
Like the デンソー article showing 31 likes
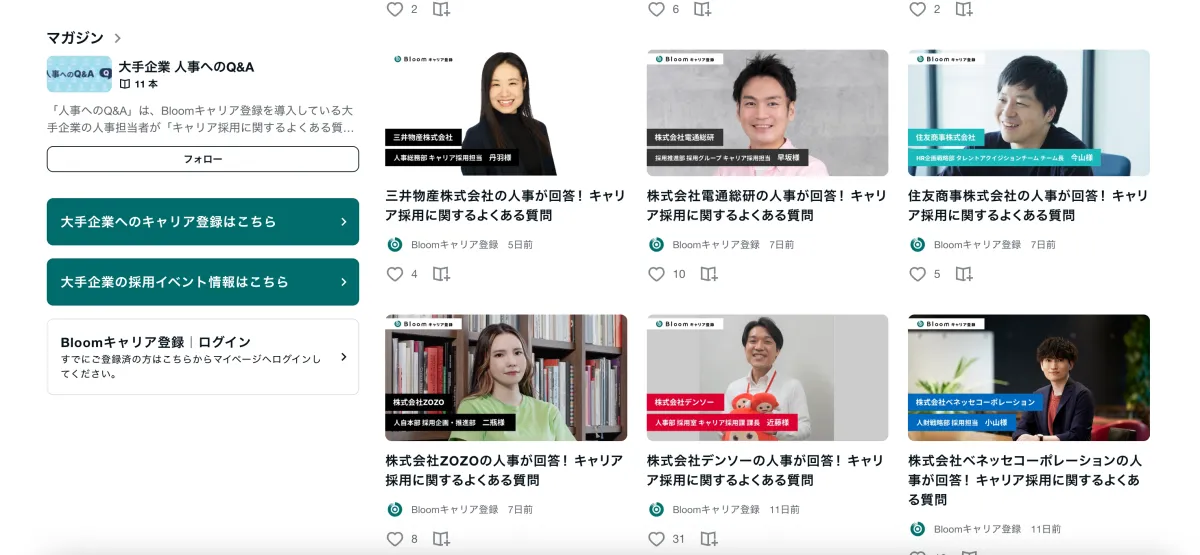[x=656, y=539]
